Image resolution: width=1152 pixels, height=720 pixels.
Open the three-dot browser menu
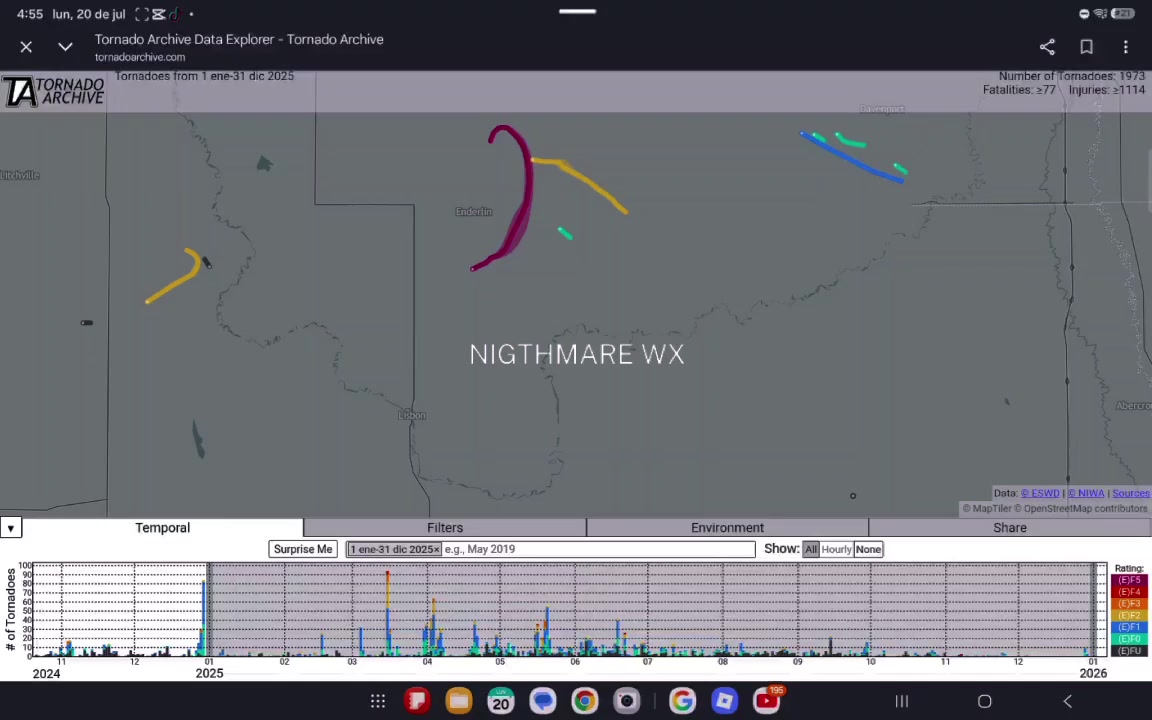pos(1126,47)
